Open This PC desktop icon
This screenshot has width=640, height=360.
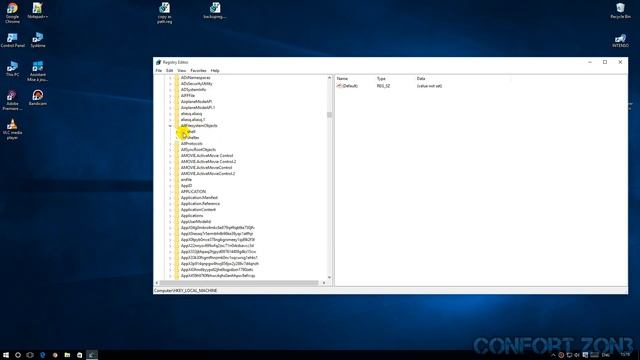pos(12,69)
